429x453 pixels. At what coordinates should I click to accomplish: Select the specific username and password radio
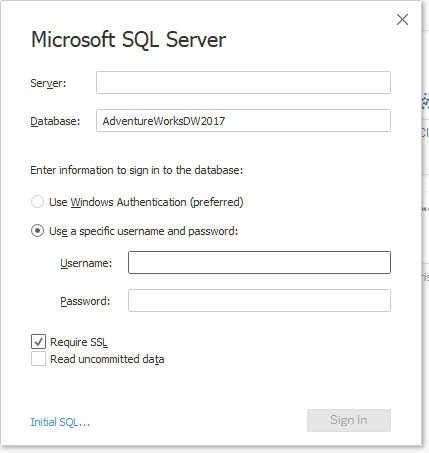37,231
